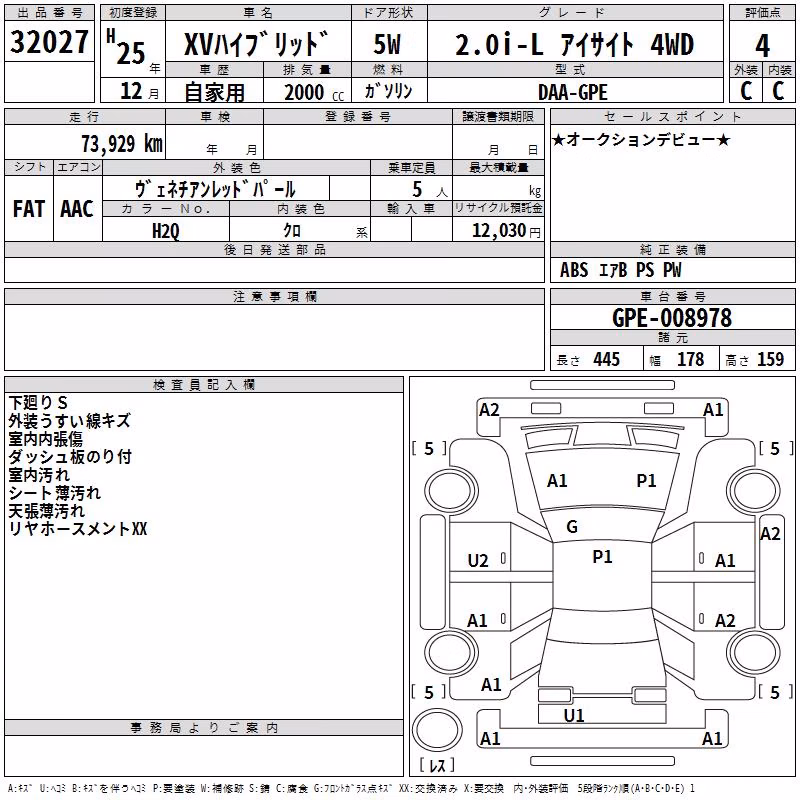Click the shift value FAT
The image size is (800, 800).
point(29,209)
